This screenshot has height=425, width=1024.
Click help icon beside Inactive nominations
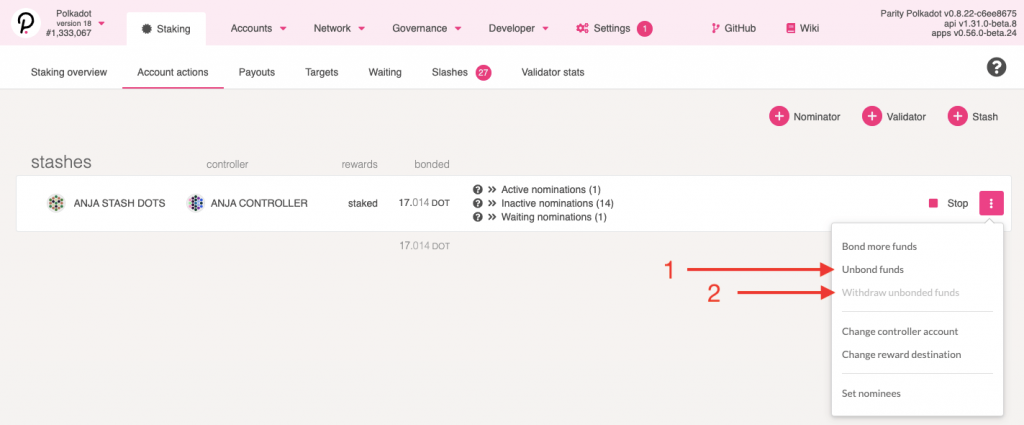(477, 203)
